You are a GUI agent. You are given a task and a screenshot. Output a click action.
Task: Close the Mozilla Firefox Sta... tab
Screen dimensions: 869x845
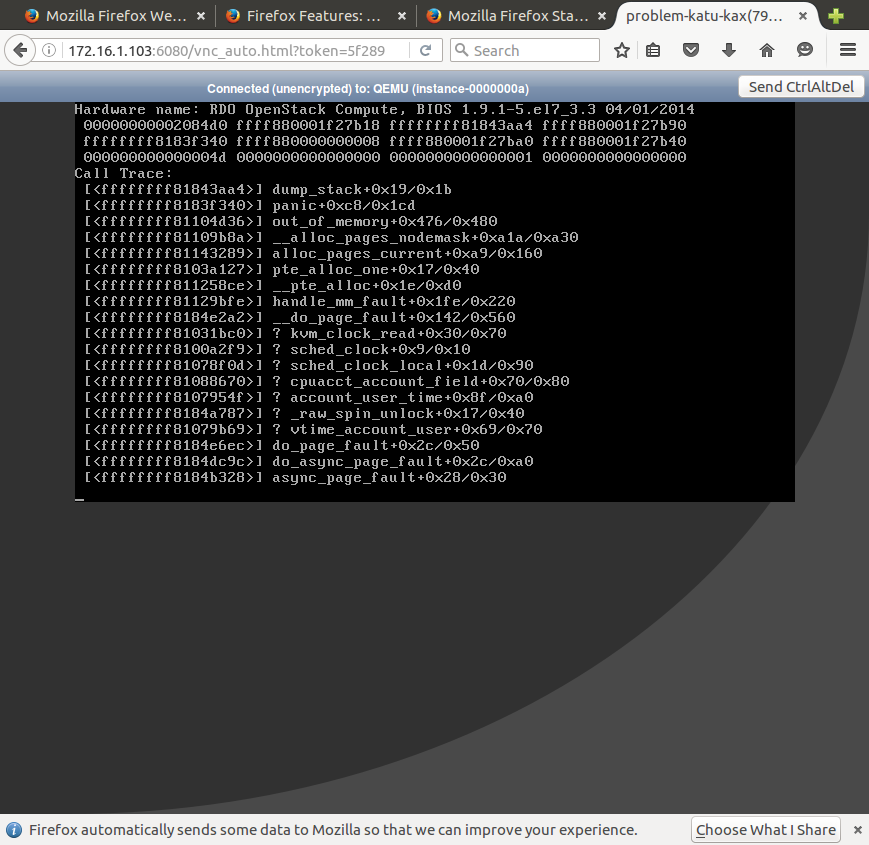pos(602,16)
